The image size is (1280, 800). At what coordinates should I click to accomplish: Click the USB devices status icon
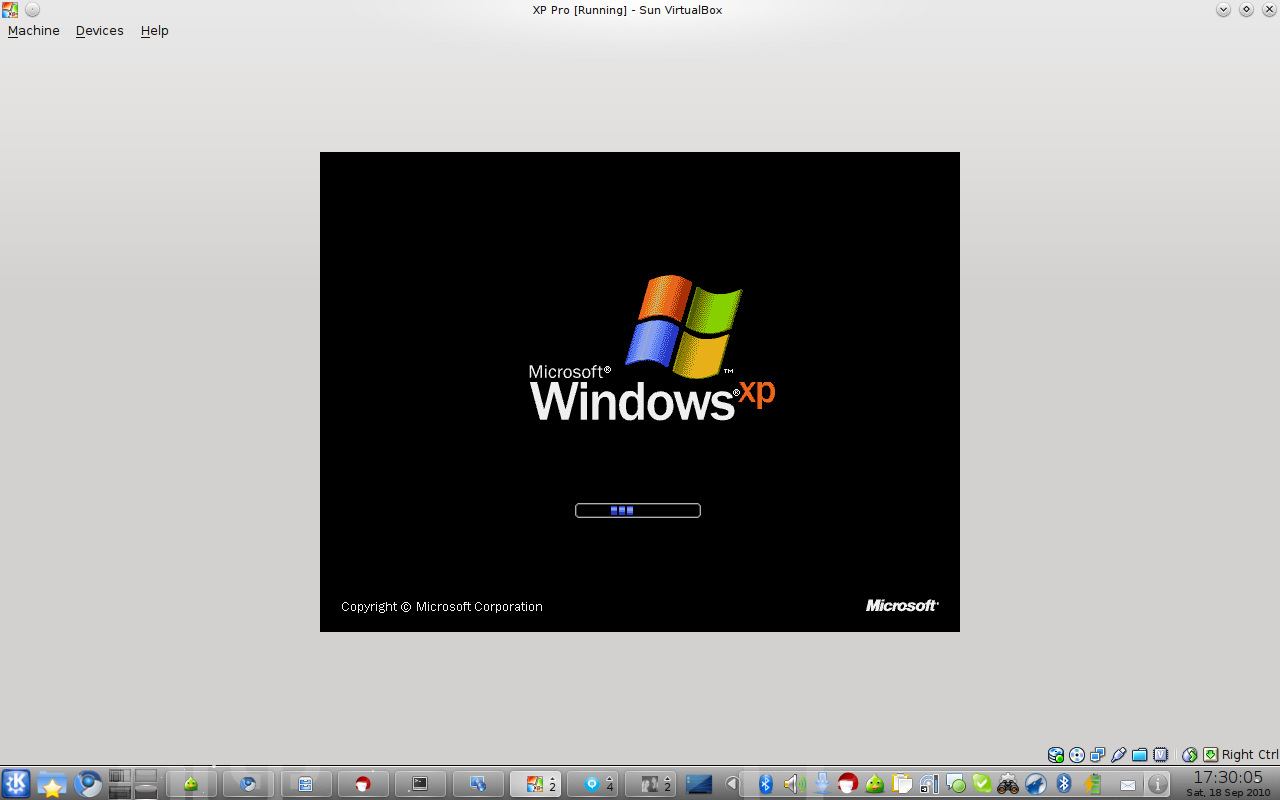pyautogui.click(x=1119, y=755)
